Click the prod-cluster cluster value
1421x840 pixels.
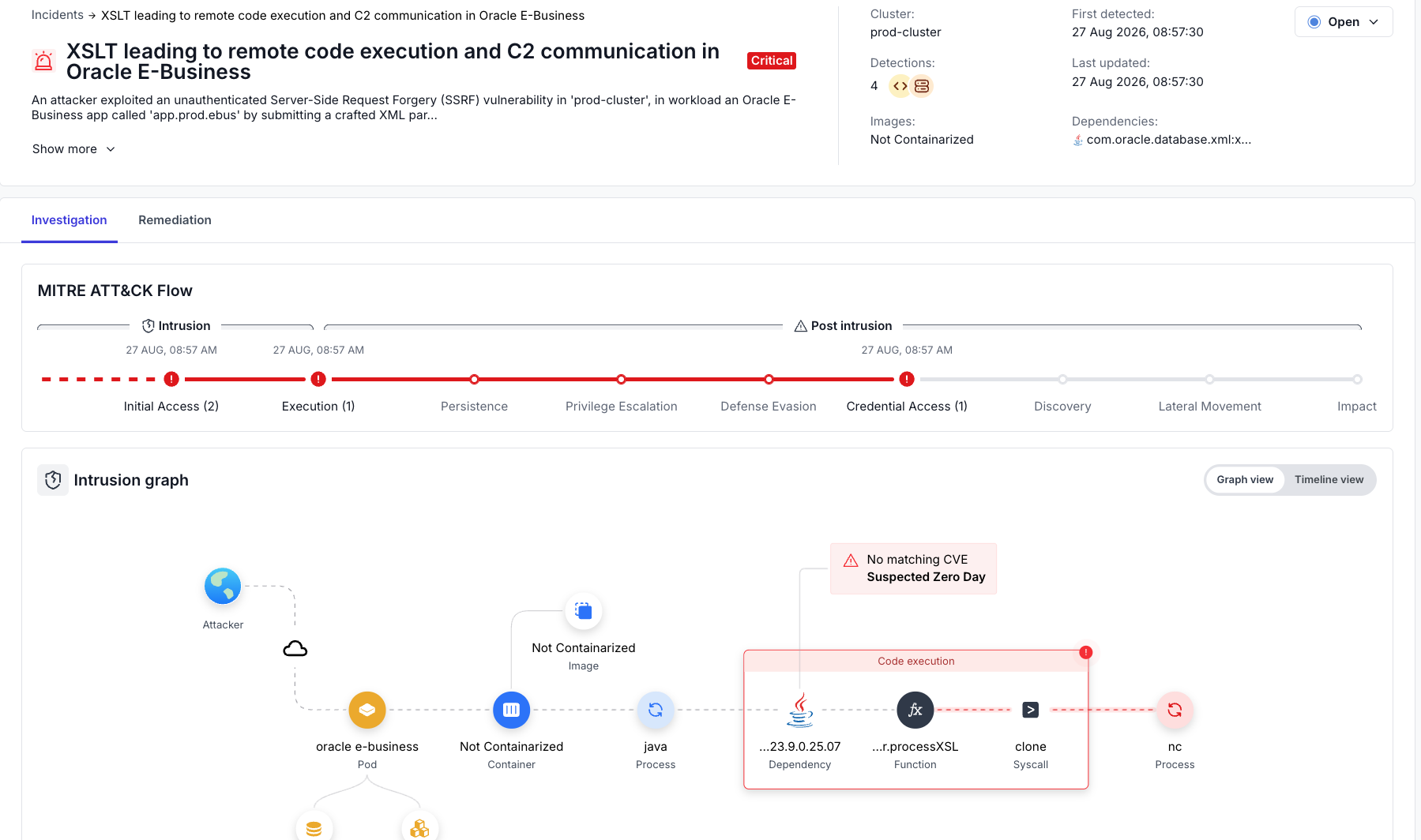coord(905,32)
